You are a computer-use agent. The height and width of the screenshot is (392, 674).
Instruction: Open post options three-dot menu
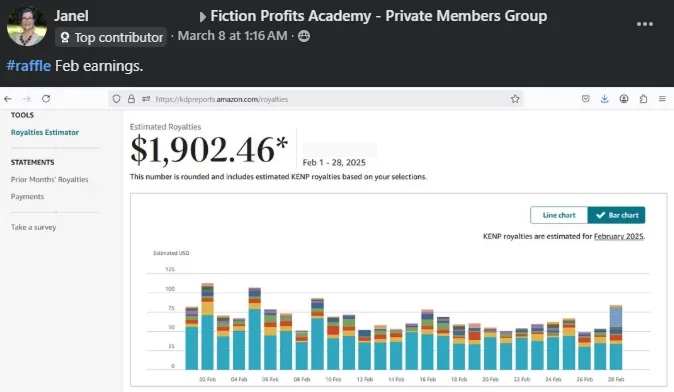point(645,24)
